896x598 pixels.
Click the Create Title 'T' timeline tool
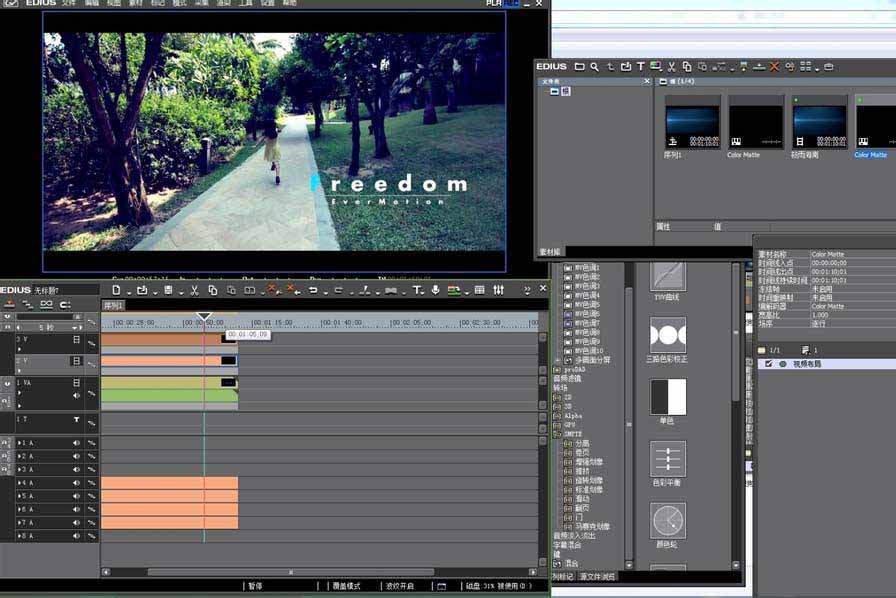[x=418, y=290]
